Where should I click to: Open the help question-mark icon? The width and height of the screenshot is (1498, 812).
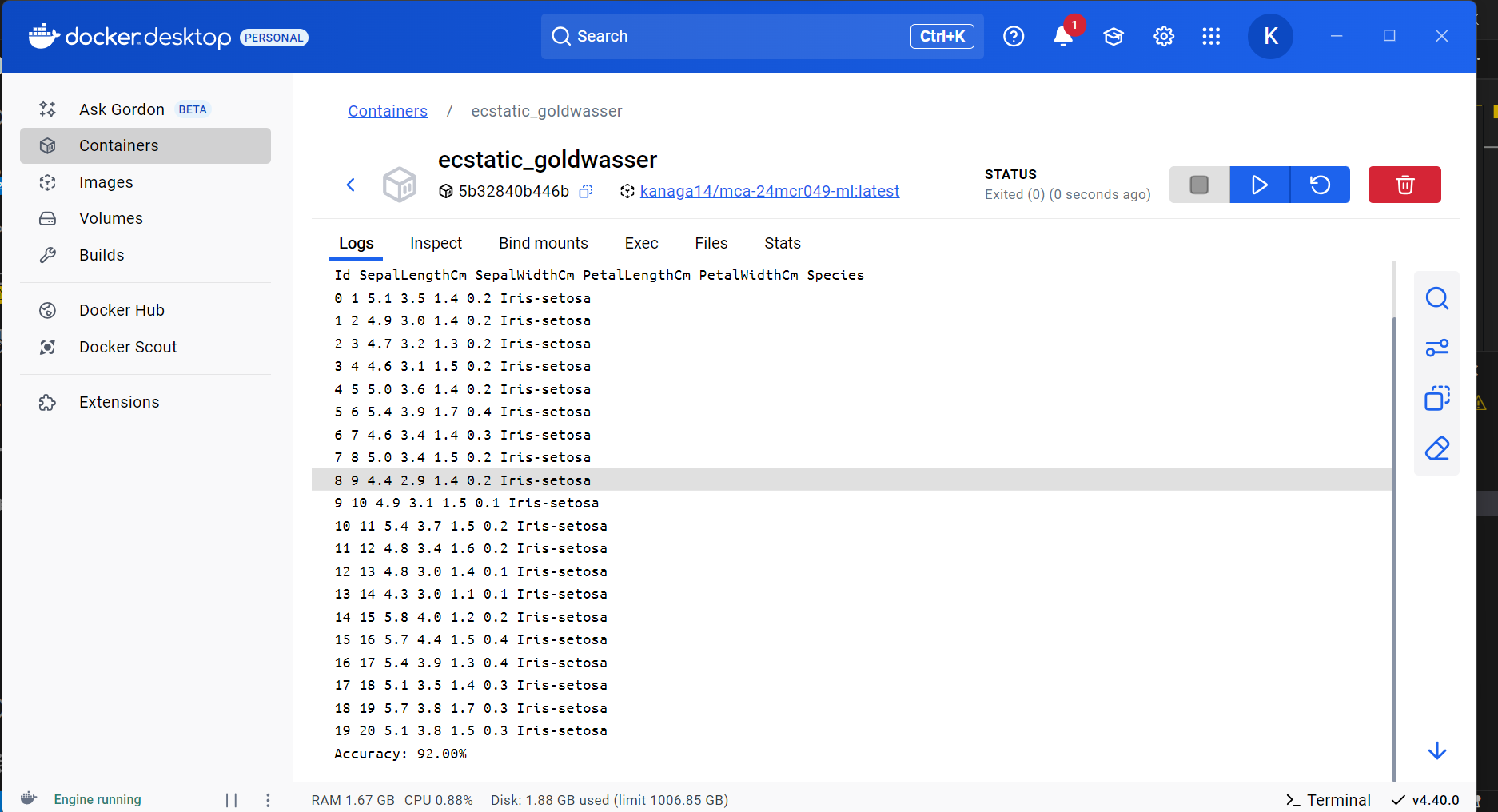click(1014, 36)
